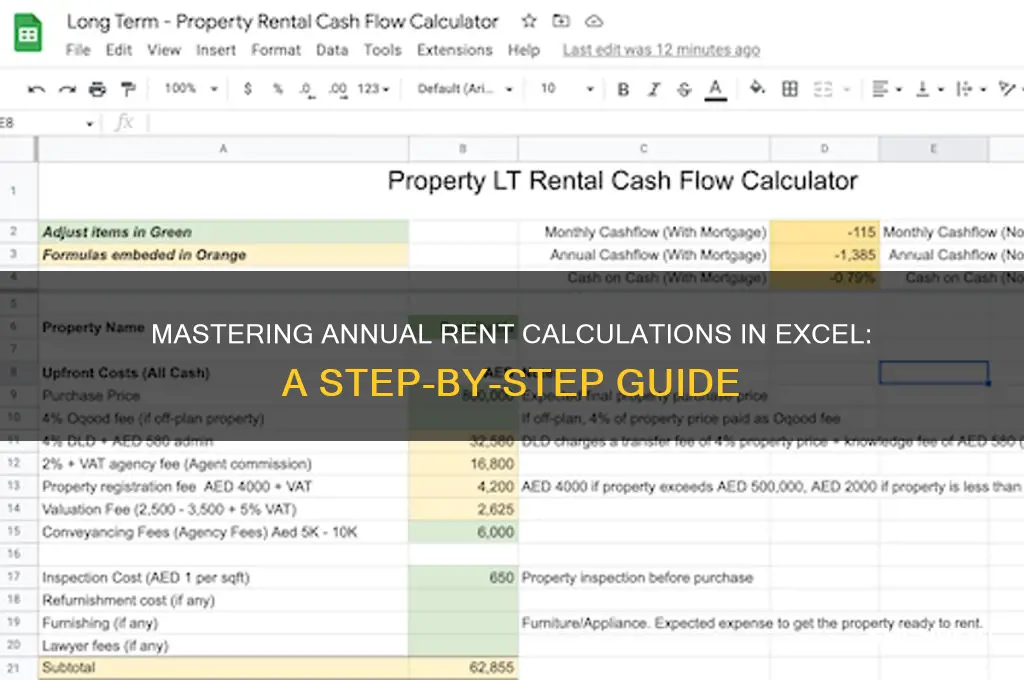Open the Data menu
The height and width of the screenshot is (680, 1024).
click(x=332, y=50)
